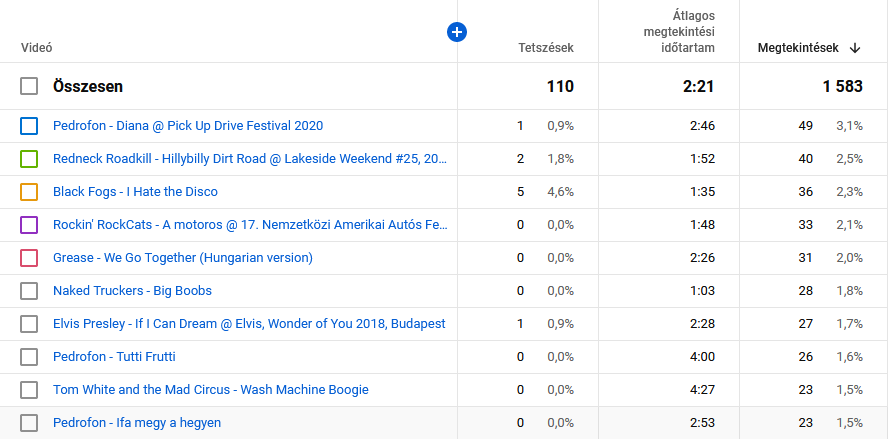The width and height of the screenshot is (888, 439).
Task: Select the Elvis Presley row checkbox
Action: [x=29, y=324]
